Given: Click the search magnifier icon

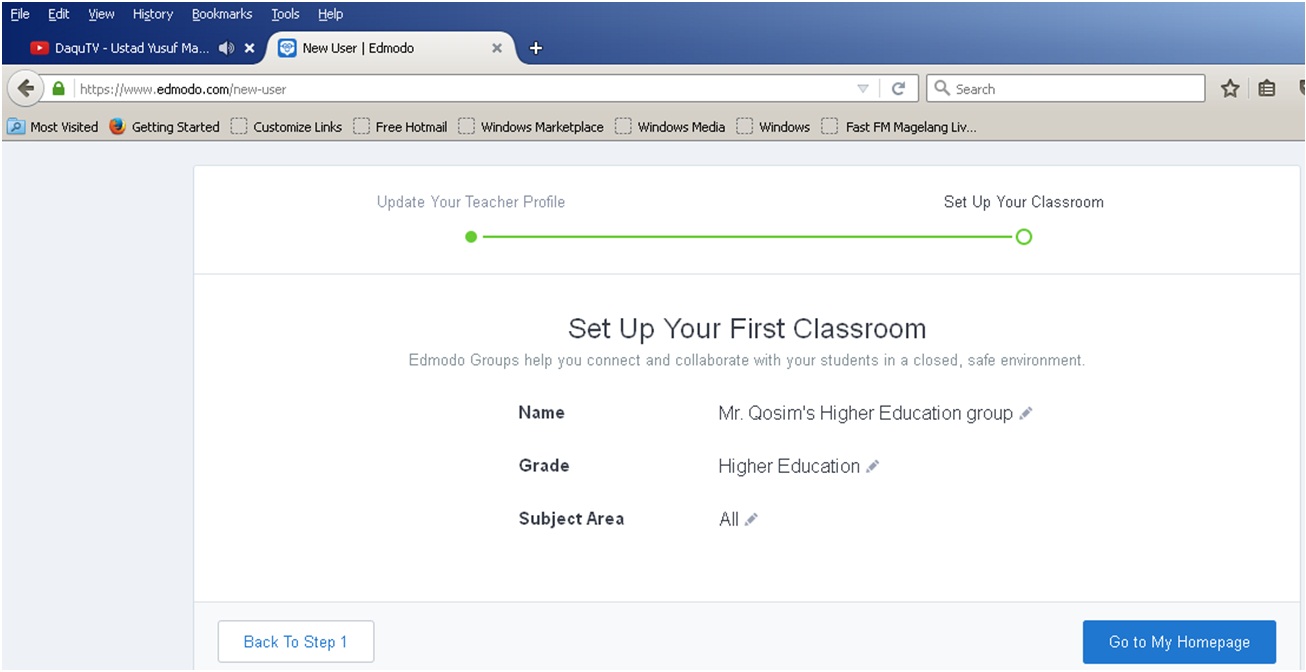Looking at the screenshot, I should (941, 88).
